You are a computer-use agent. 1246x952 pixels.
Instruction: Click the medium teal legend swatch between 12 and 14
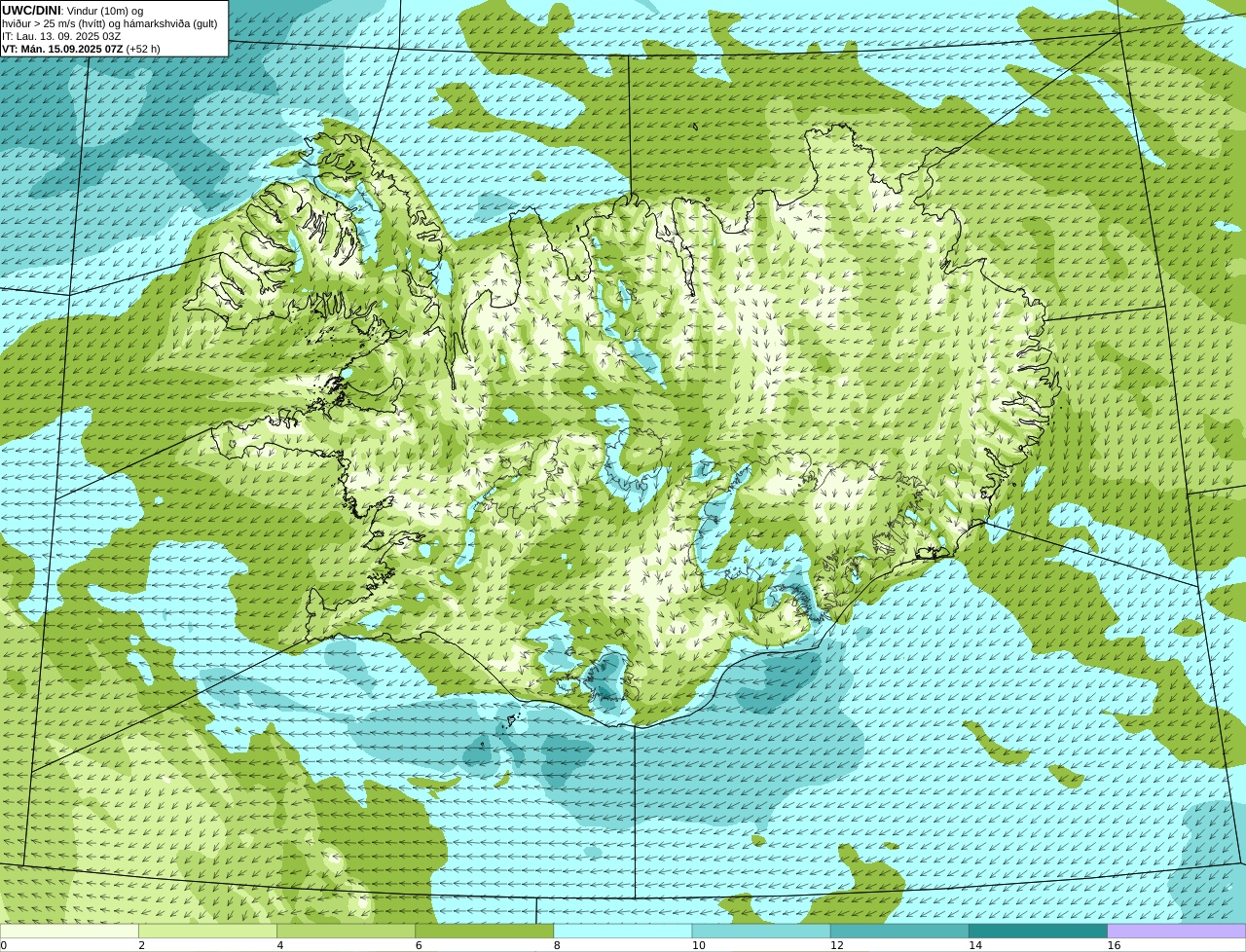(x=899, y=932)
